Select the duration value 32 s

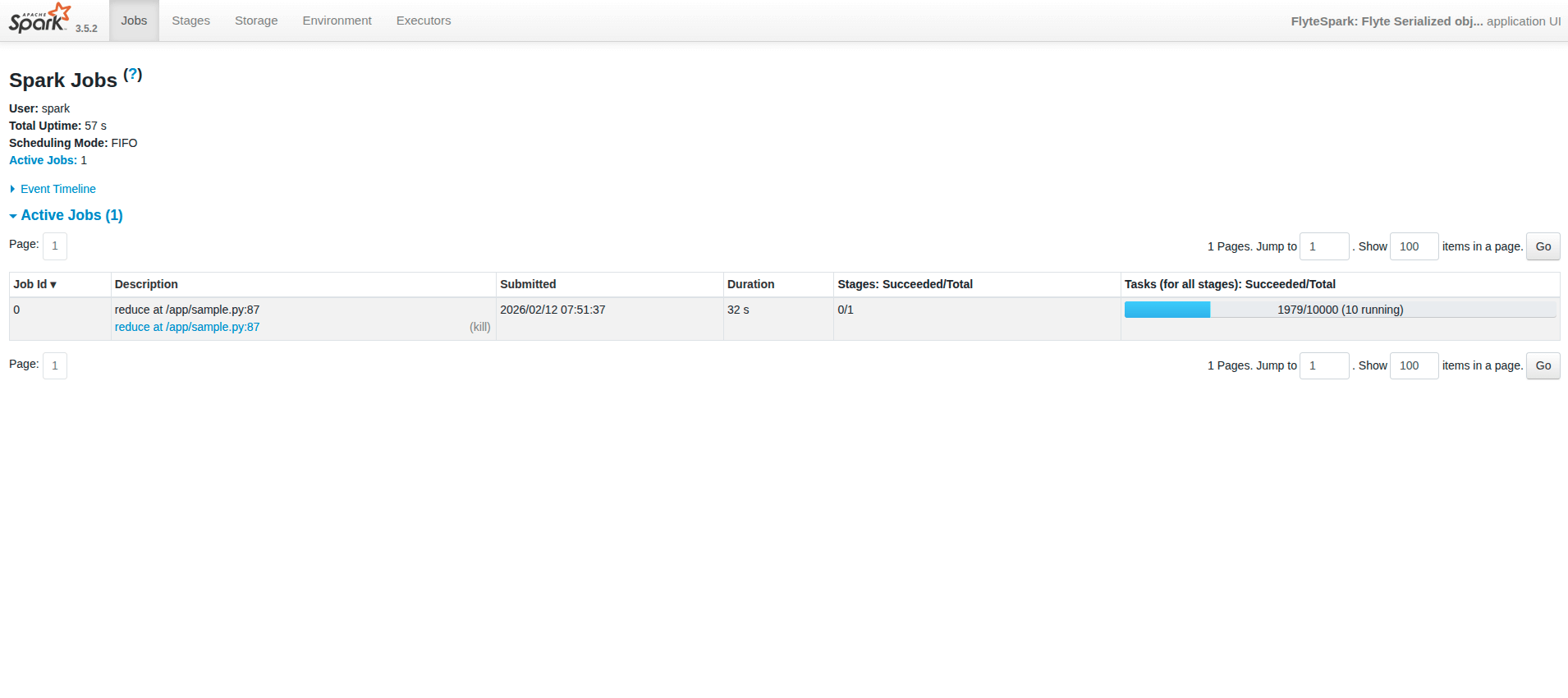(x=738, y=310)
